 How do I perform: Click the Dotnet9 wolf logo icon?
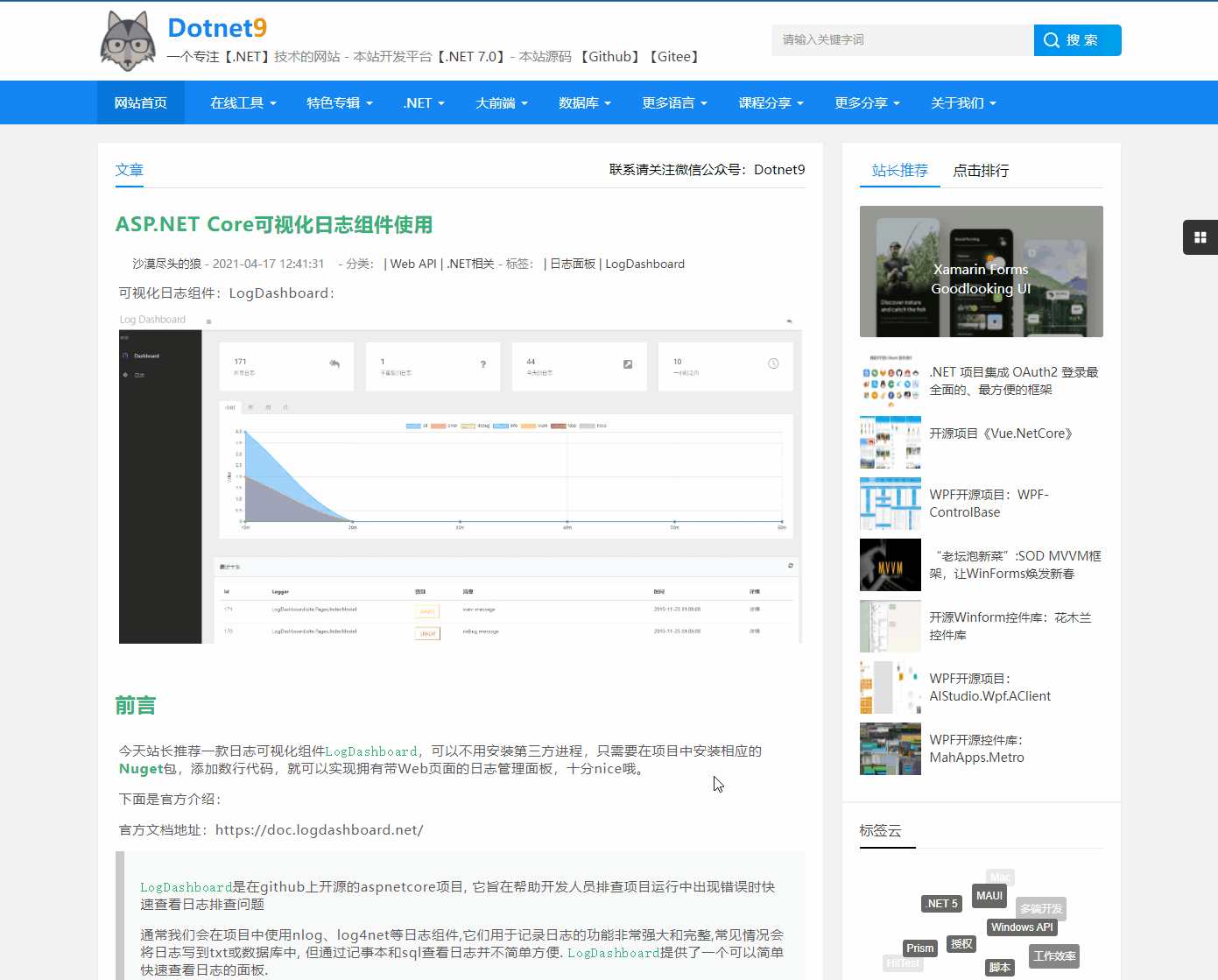128,40
